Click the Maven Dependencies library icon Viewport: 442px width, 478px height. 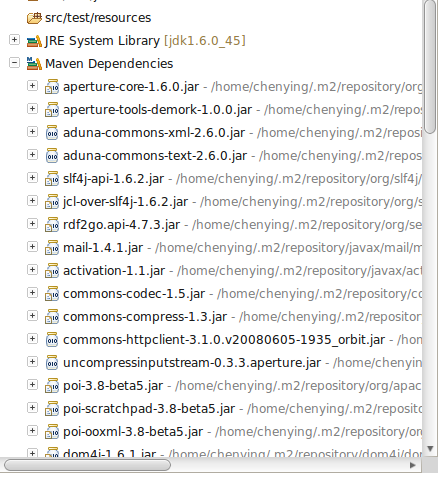pyautogui.click(x=34, y=63)
